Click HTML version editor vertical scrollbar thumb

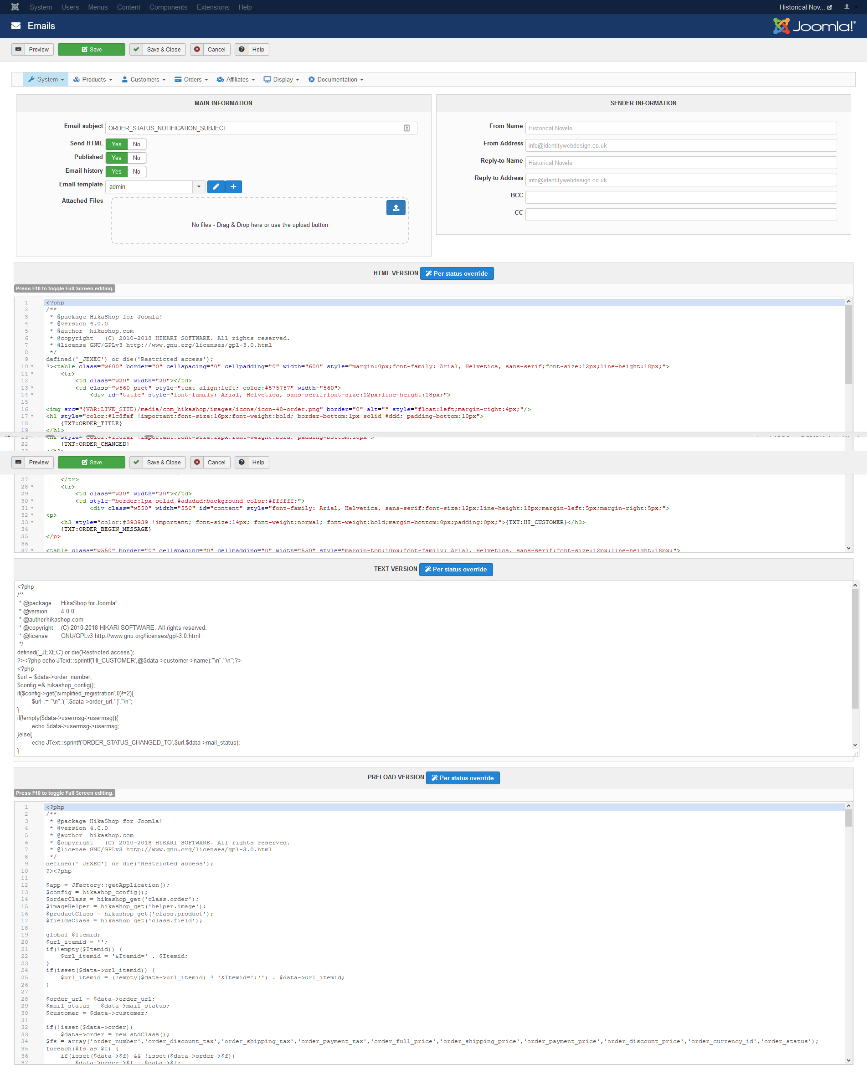pyautogui.click(x=848, y=345)
